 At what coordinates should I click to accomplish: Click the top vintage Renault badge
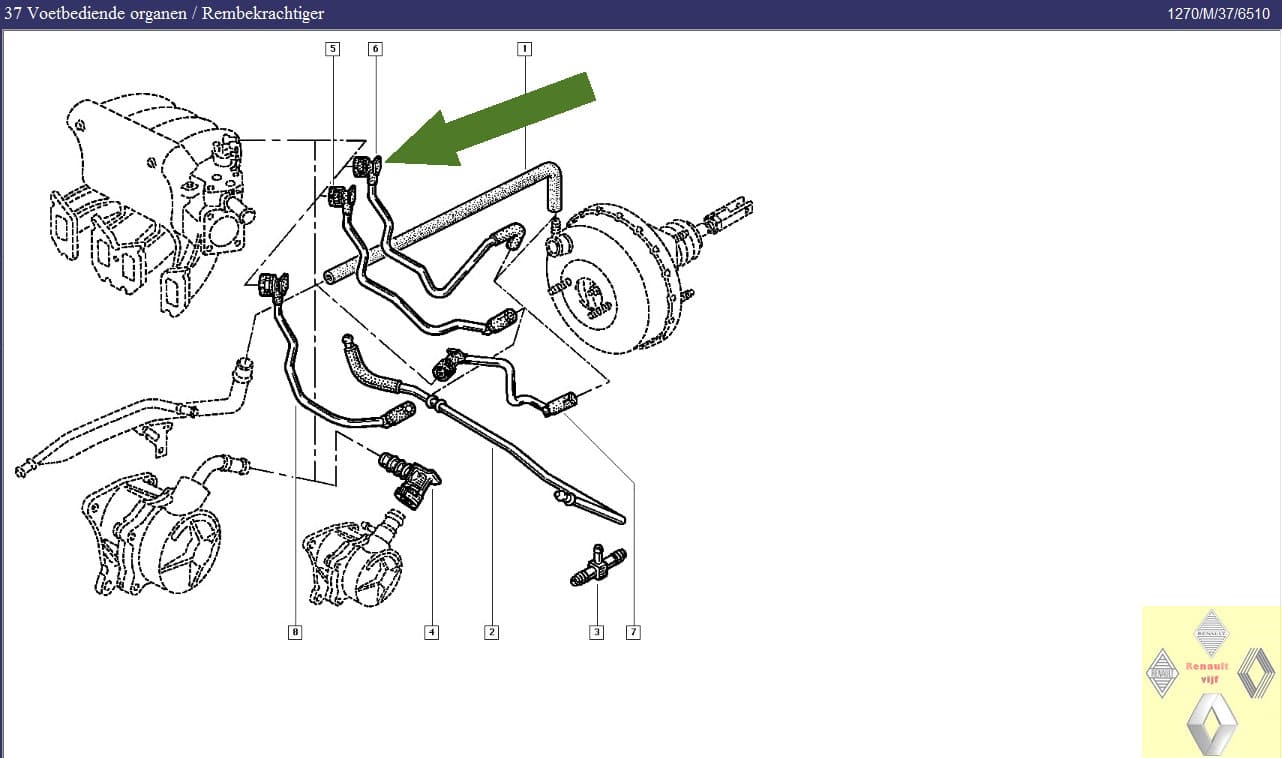pos(1212,633)
